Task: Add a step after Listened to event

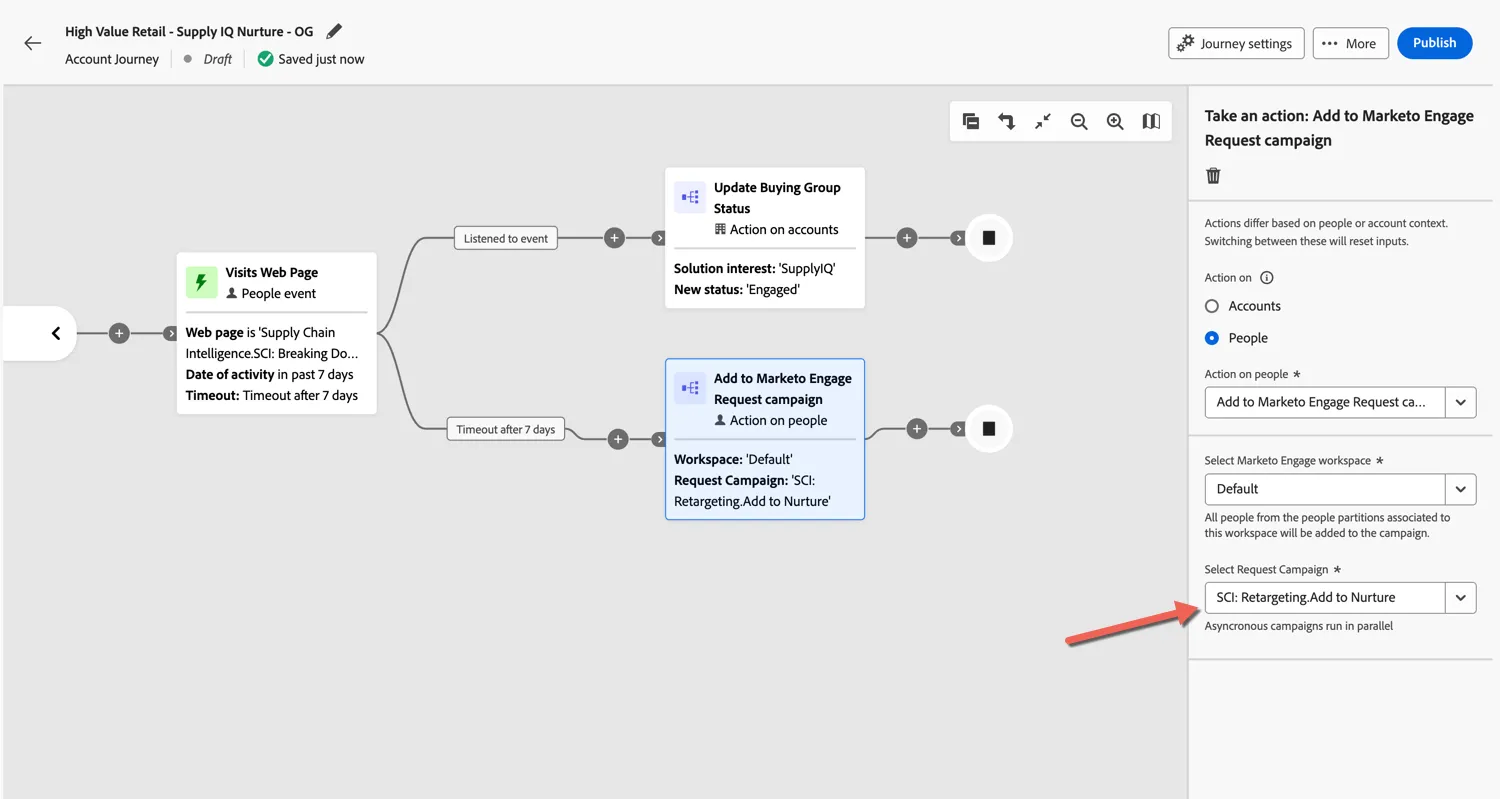Action: point(615,238)
